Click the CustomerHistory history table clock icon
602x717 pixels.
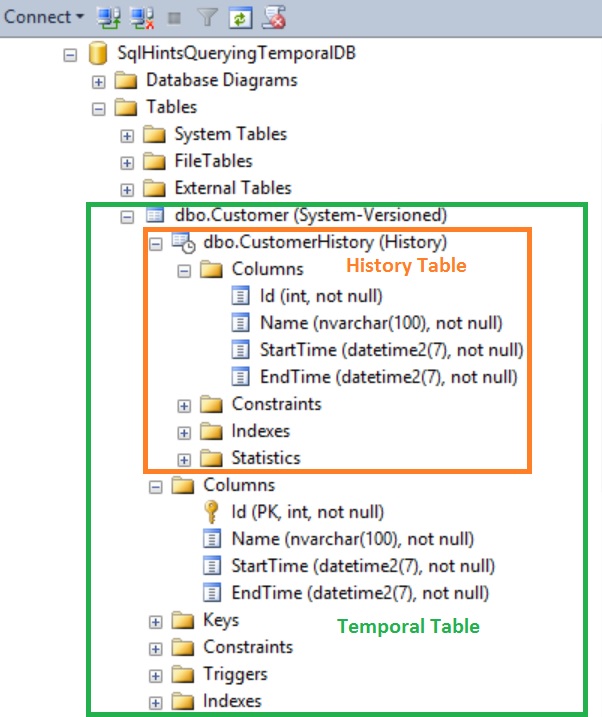[x=183, y=243]
